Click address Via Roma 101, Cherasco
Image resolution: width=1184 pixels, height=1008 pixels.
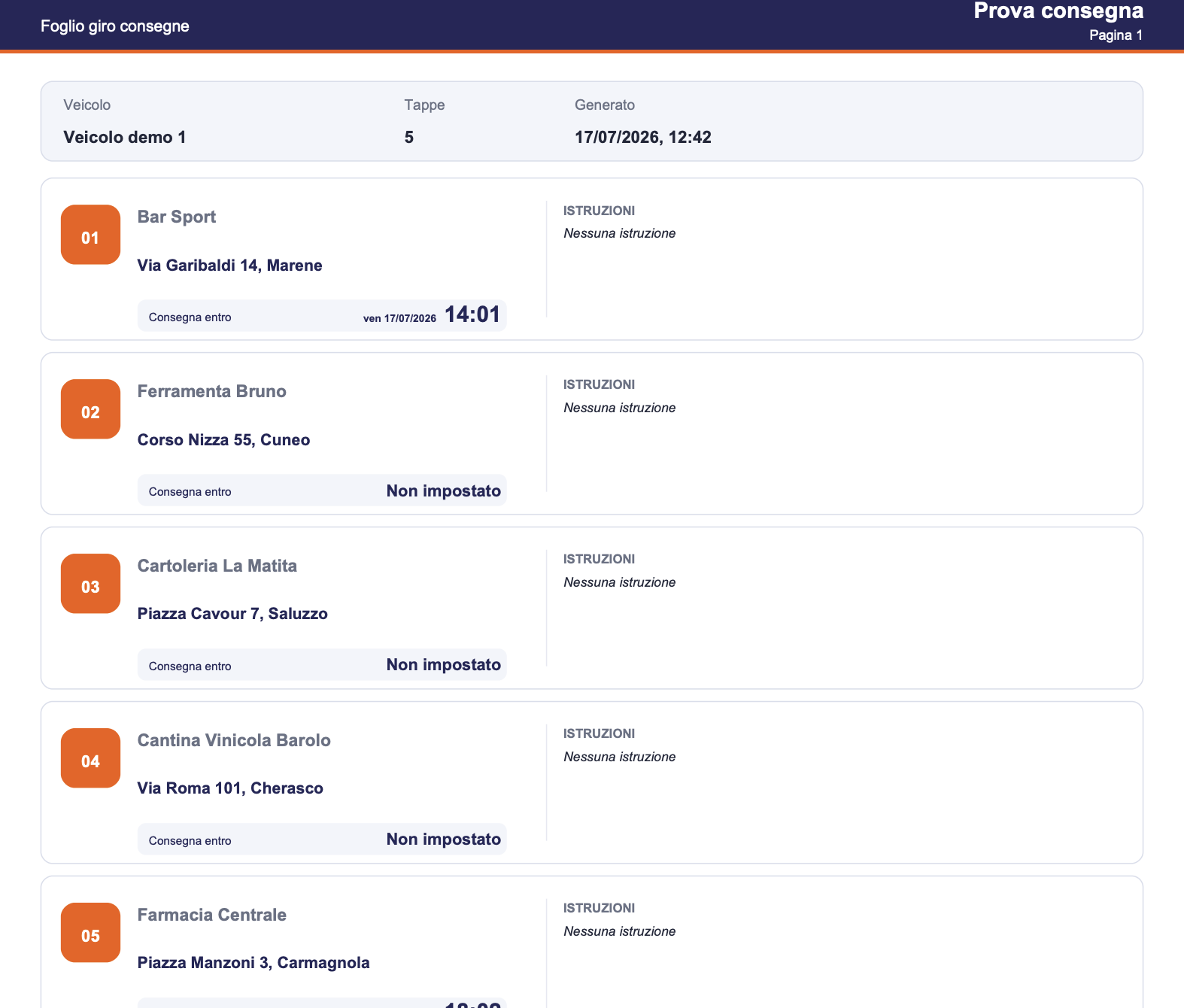click(x=230, y=788)
